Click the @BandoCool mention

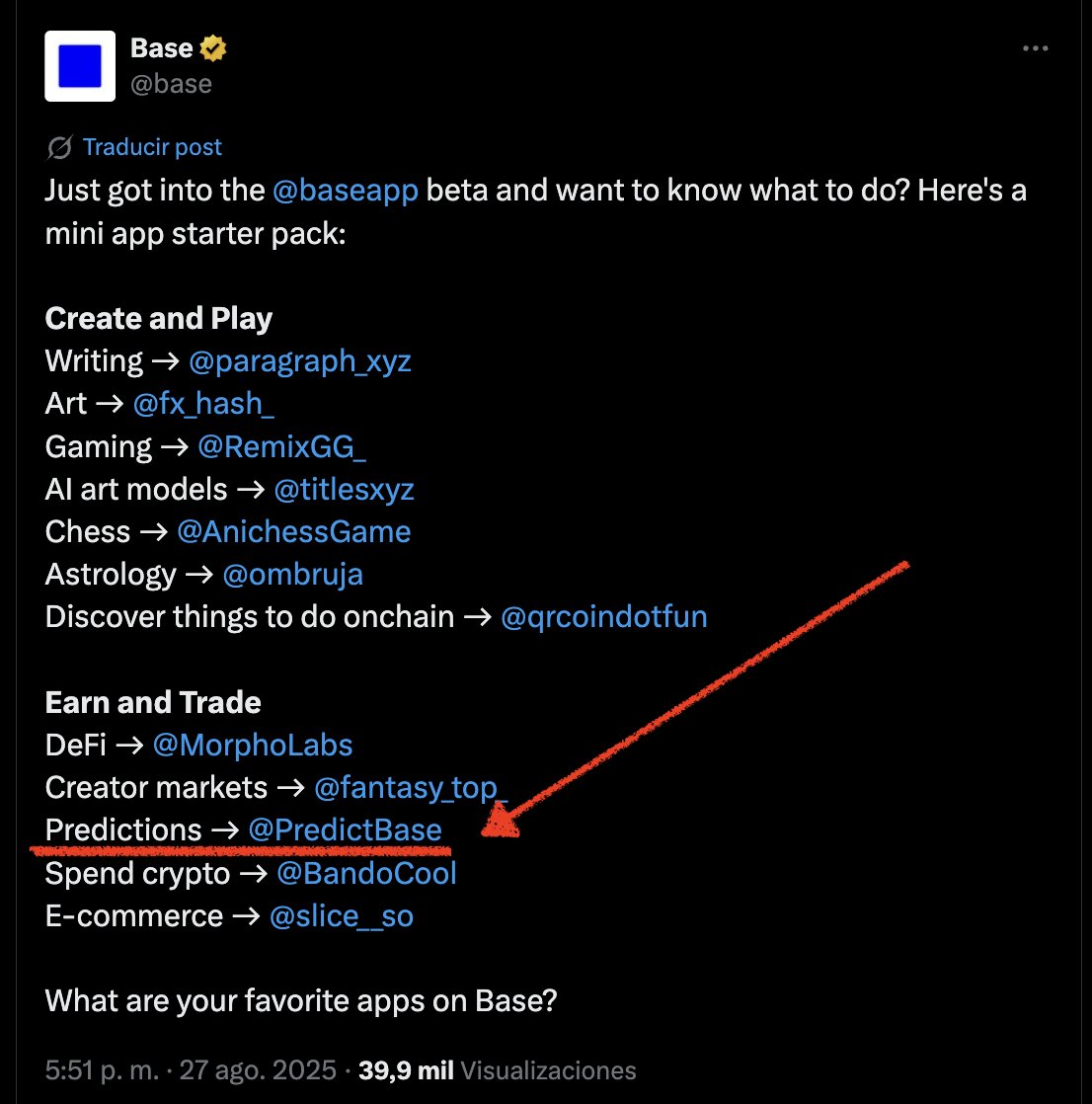(x=366, y=873)
